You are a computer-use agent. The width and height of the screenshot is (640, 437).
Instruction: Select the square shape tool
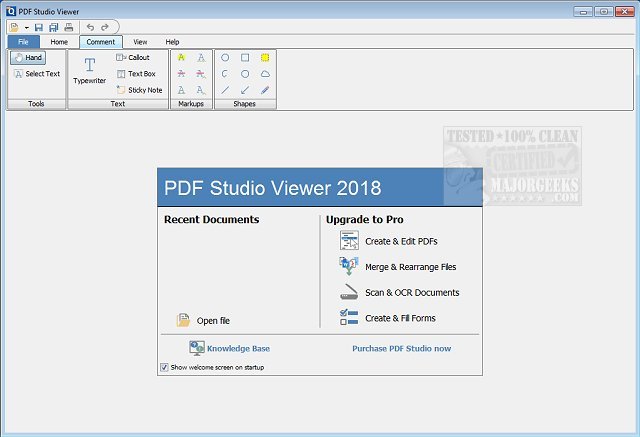tap(245, 58)
